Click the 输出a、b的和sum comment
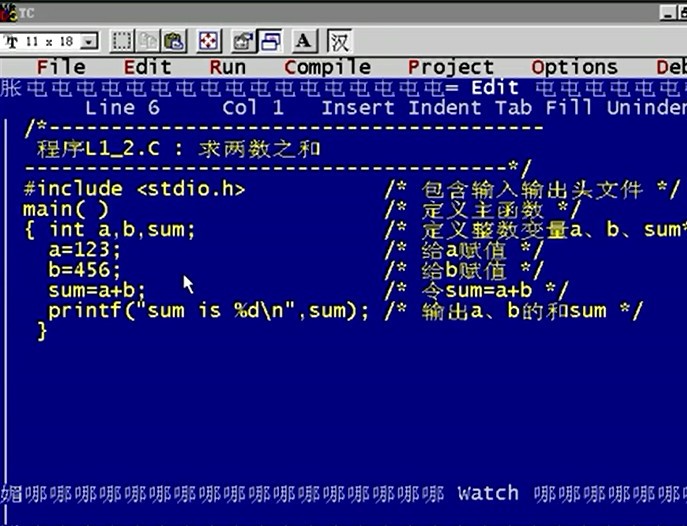This screenshot has height=526, width=687. tap(513, 311)
